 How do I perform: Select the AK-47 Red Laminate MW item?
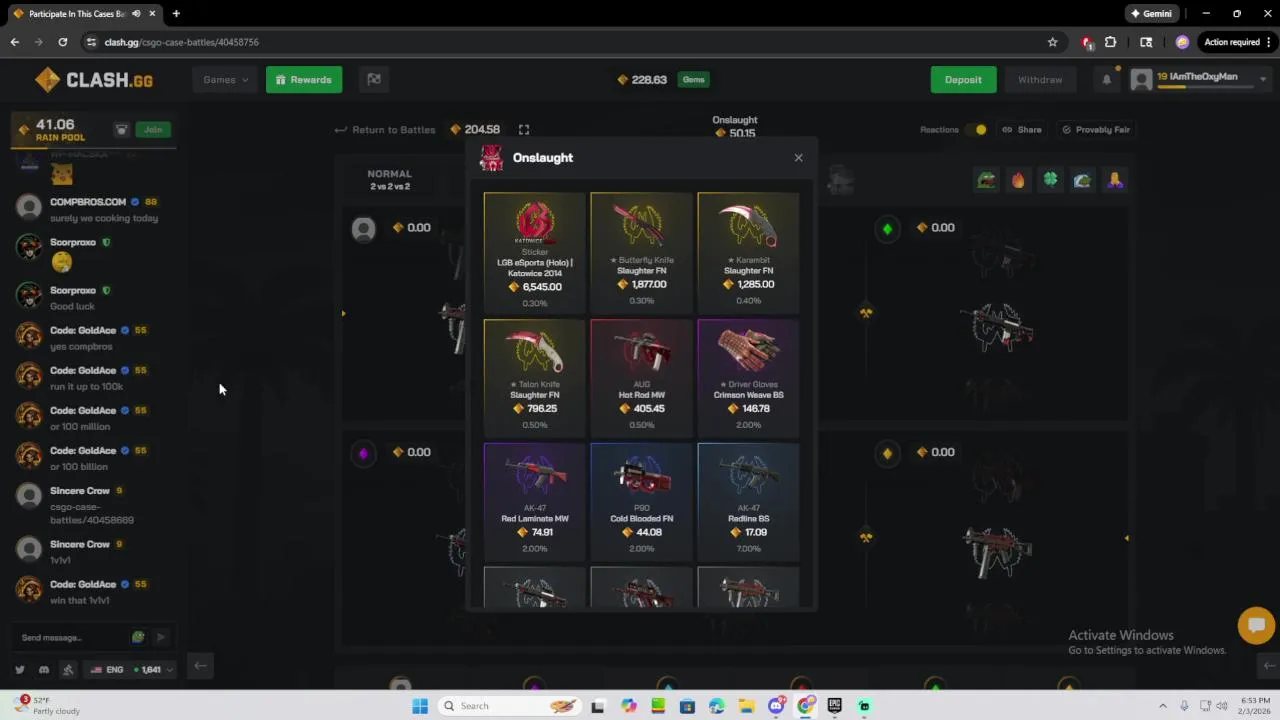pyautogui.click(x=535, y=502)
